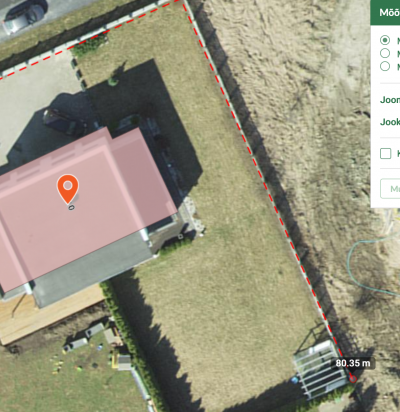Click the Joon… label in panel
Viewport: 400px width, 412px height.
click(x=390, y=100)
